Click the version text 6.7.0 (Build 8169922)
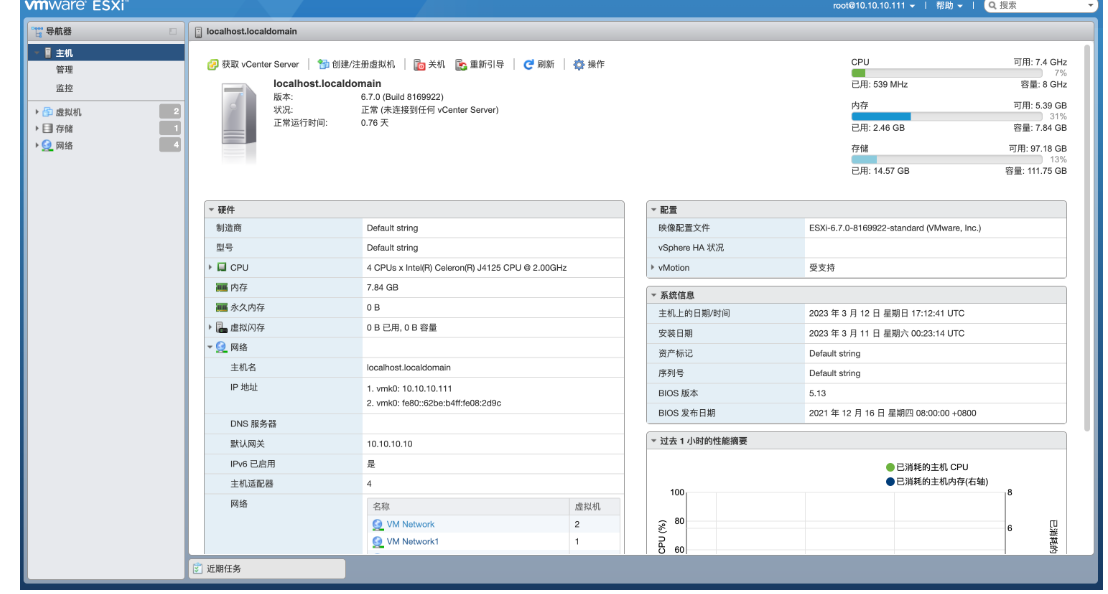The height and width of the screenshot is (594, 1108). tap(402, 97)
